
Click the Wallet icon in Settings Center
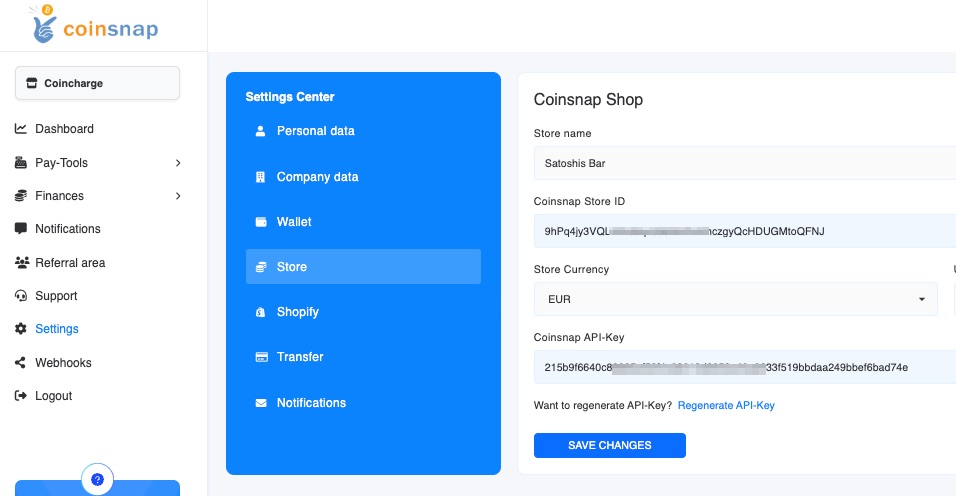pyautogui.click(x=261, y=222)
